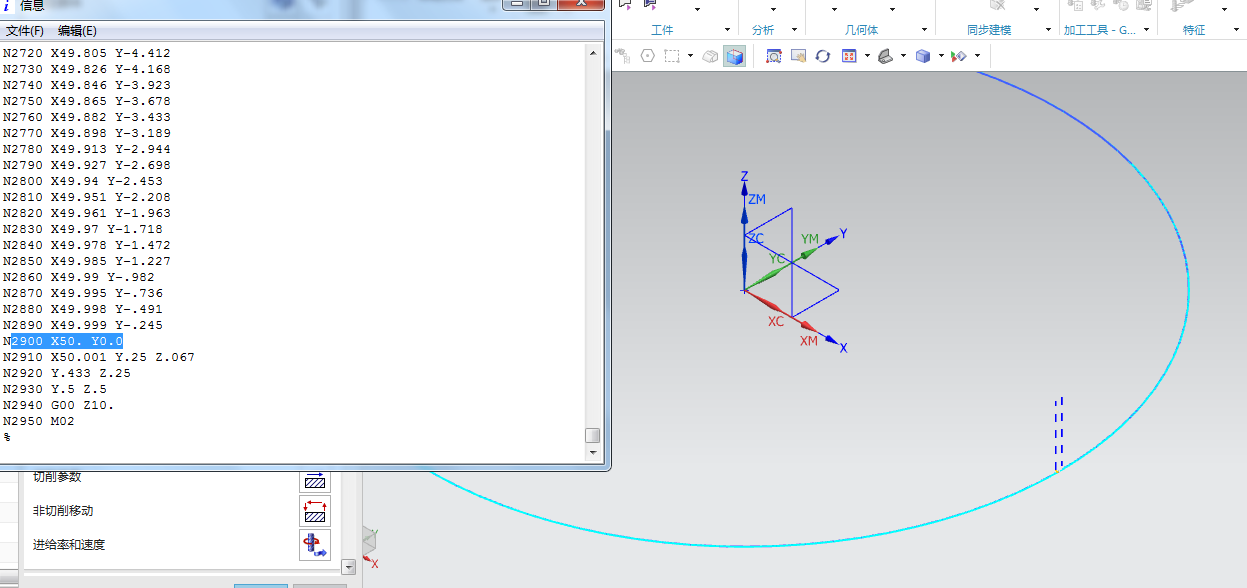
Task: Click the 几何体 ribbon group label
Action: click(x=861, y=30)
